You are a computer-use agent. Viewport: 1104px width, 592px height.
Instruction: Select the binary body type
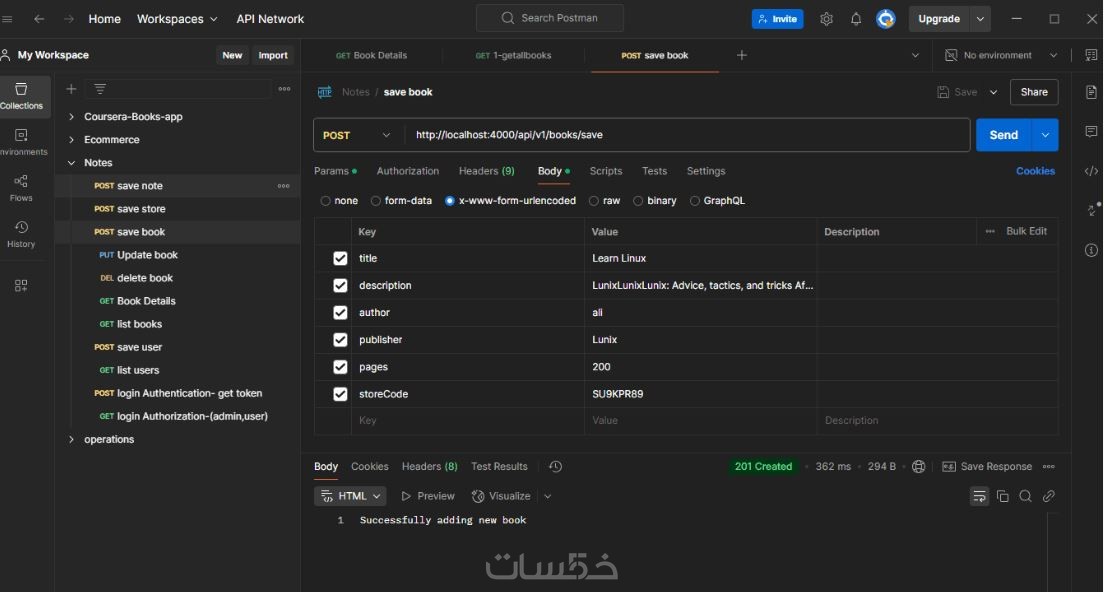[x=638, y=201]
